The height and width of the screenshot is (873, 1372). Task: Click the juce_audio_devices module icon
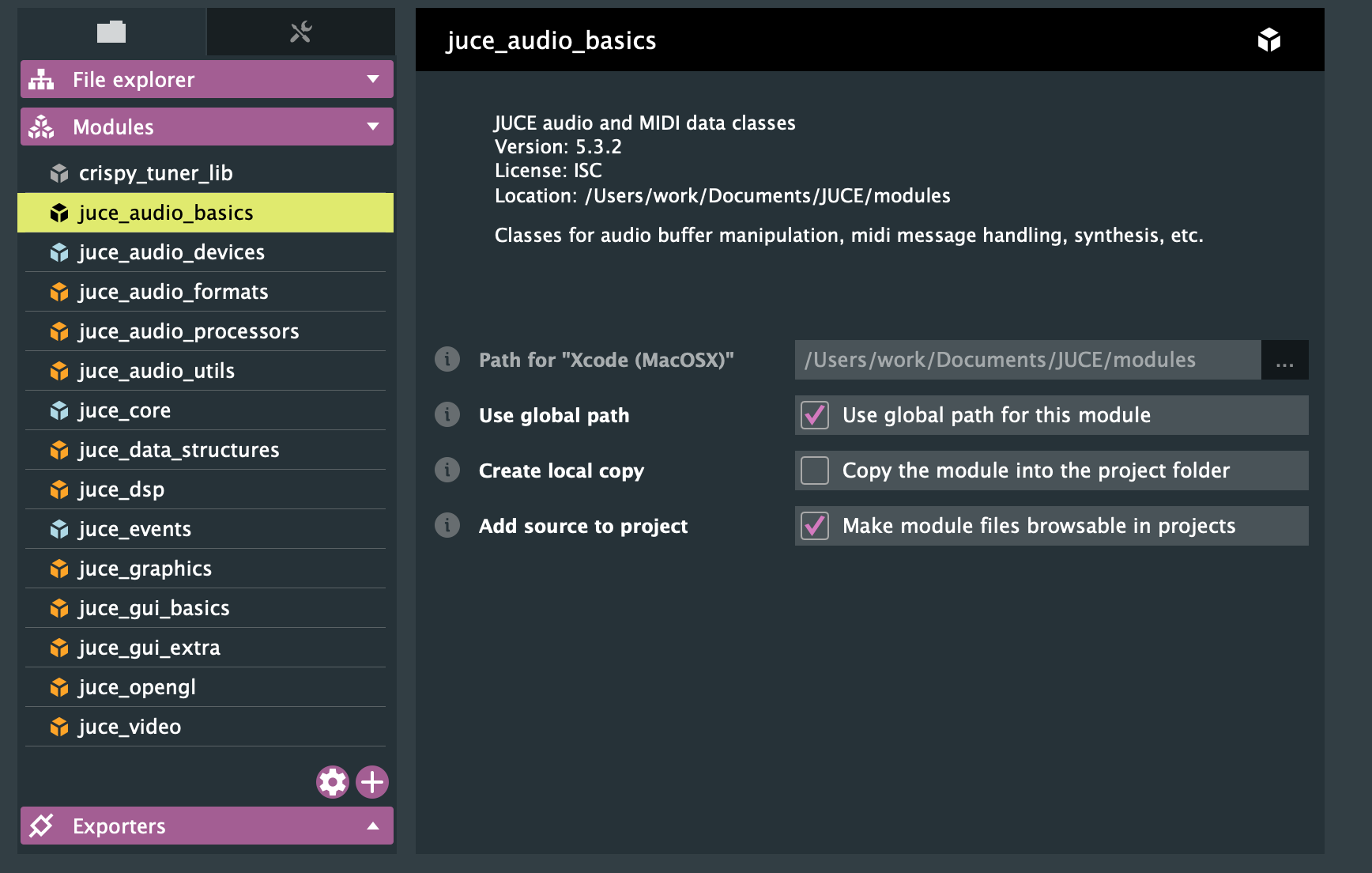point(59,252)
